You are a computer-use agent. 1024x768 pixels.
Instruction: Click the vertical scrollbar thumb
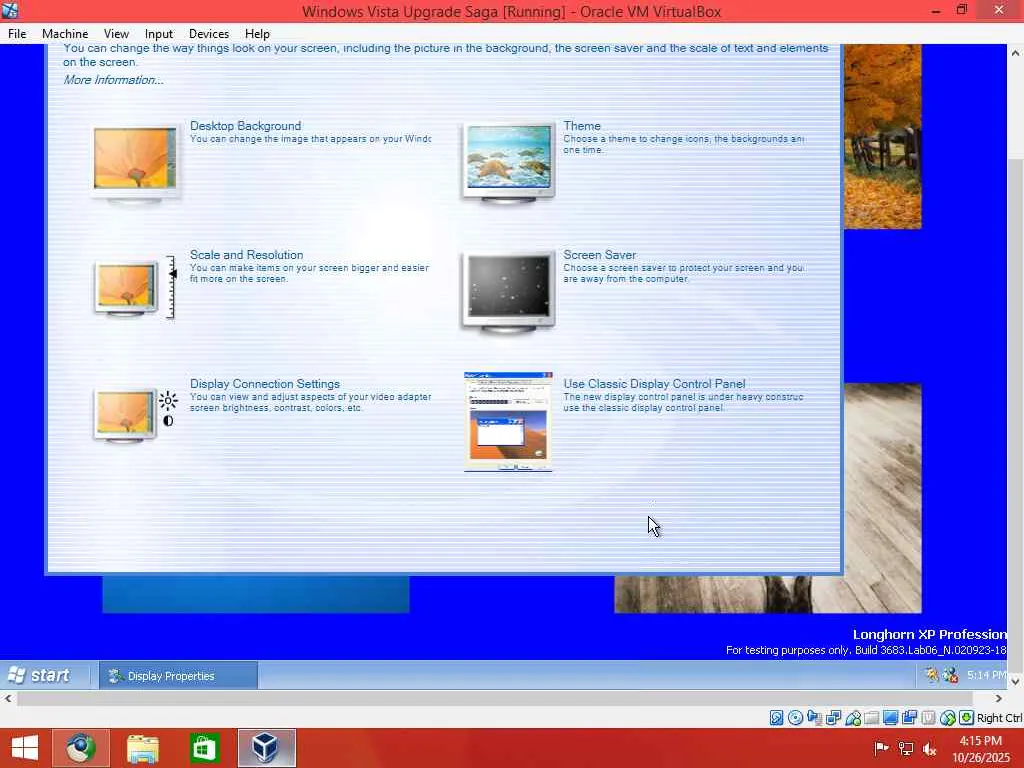(x=1016, y=415)
